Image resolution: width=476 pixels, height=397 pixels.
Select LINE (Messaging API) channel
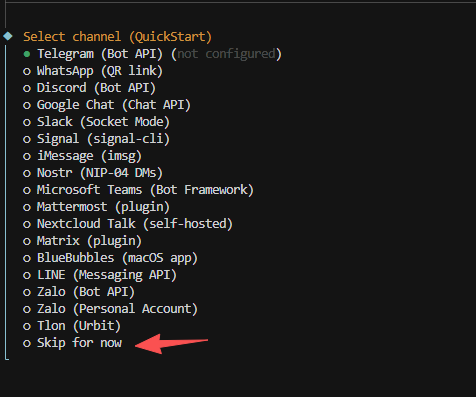[100, 275]
